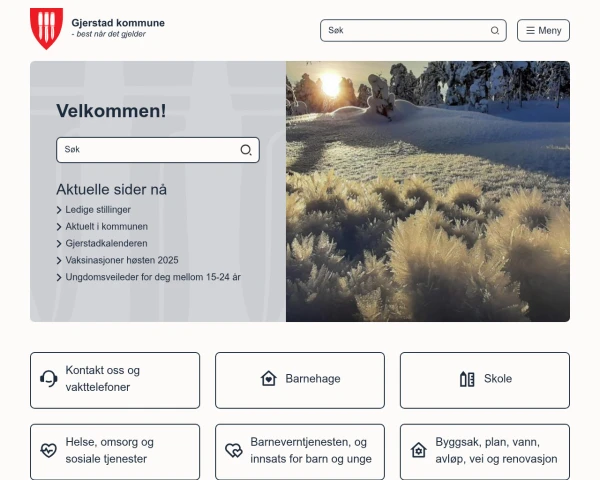Click the magnifier icon in welcome search box
The width and height of the screenshot is (600, 480).
246,150
